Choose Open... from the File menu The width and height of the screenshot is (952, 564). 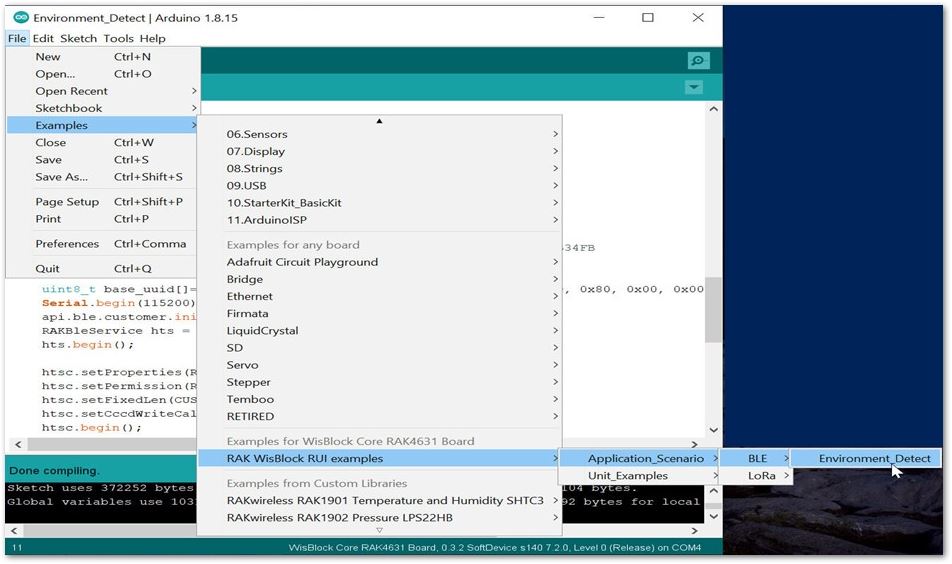(103, 74)
